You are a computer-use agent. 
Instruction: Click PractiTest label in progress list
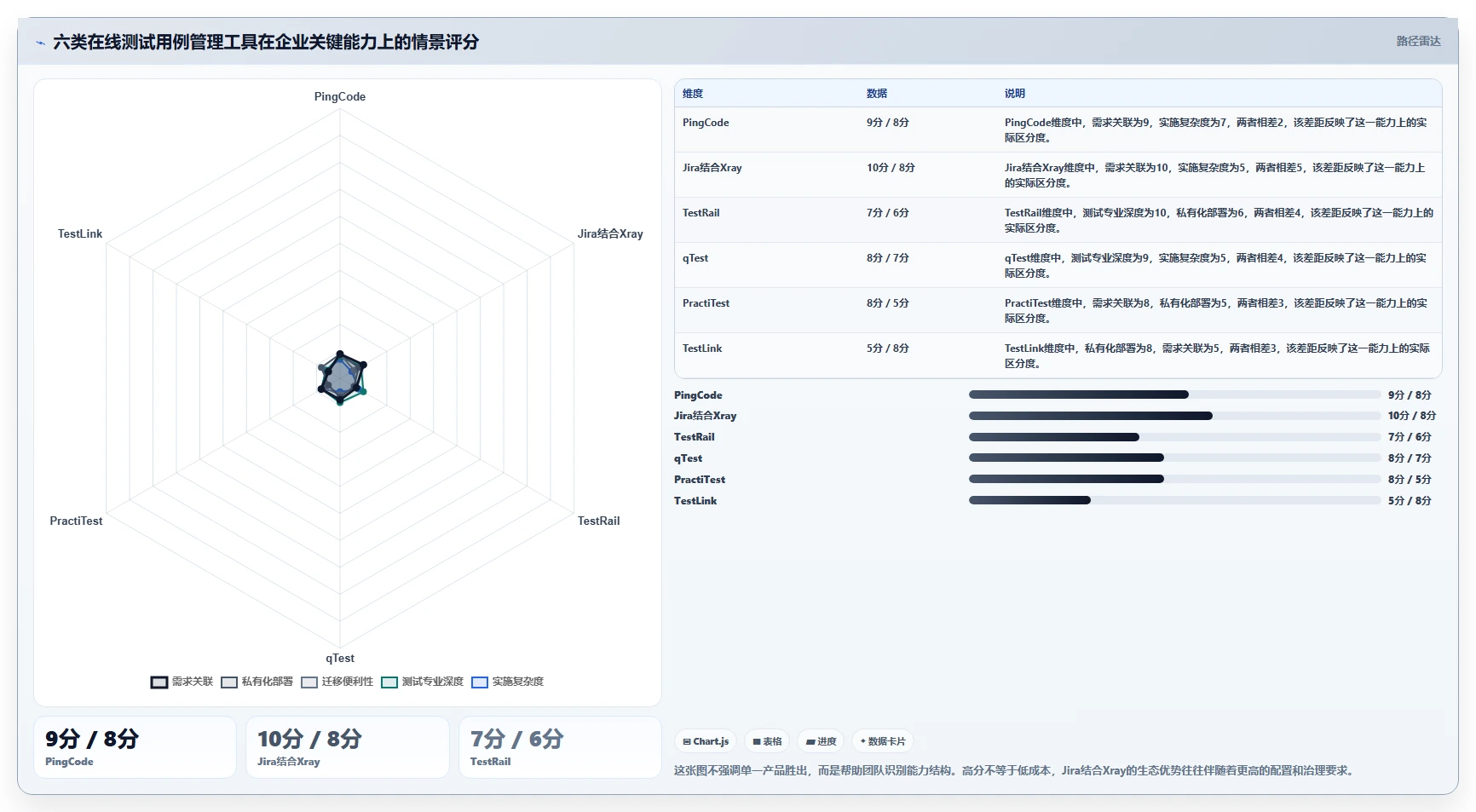coord(700,480)
